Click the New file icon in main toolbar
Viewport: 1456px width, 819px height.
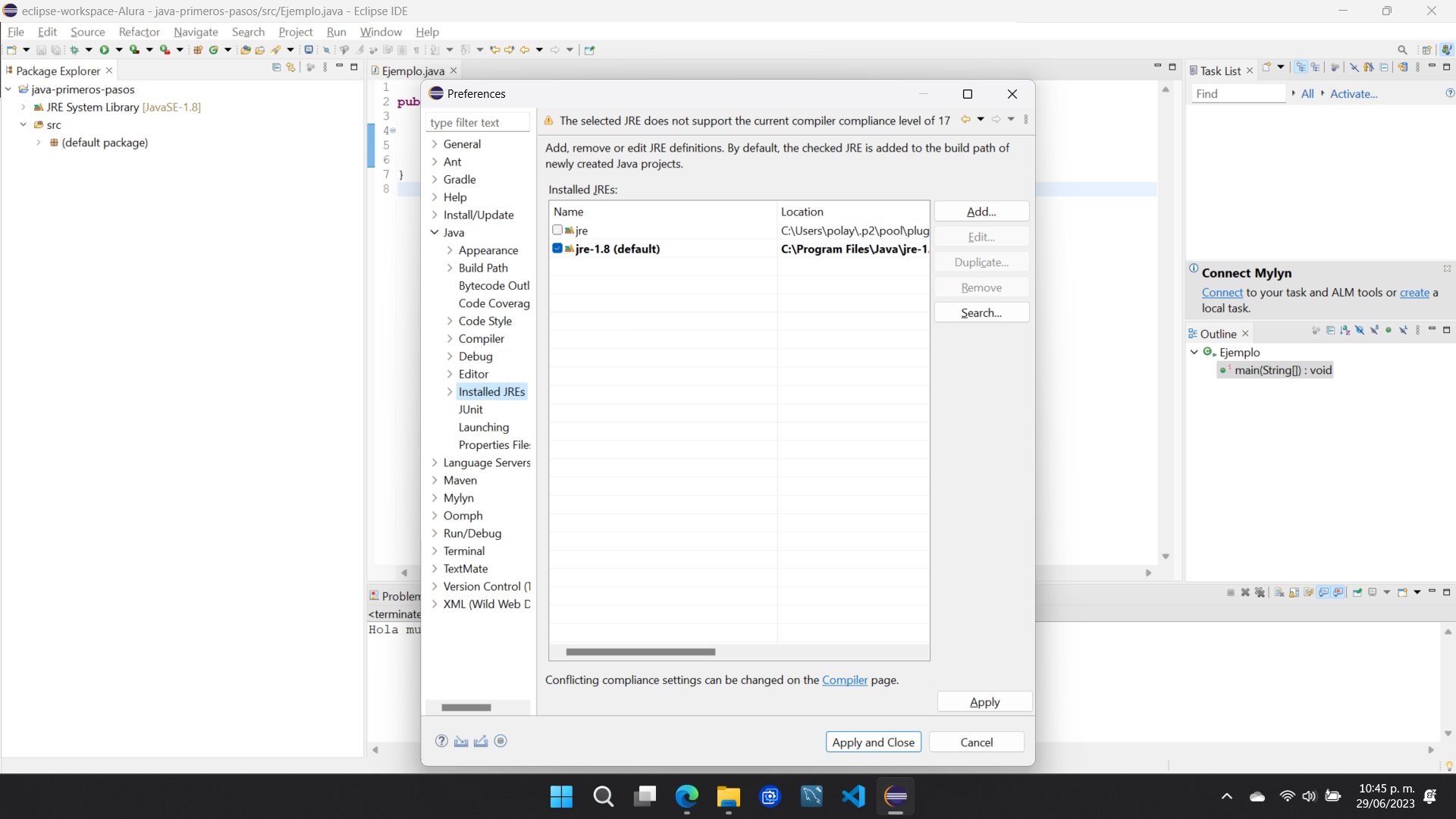pos(11,50)
